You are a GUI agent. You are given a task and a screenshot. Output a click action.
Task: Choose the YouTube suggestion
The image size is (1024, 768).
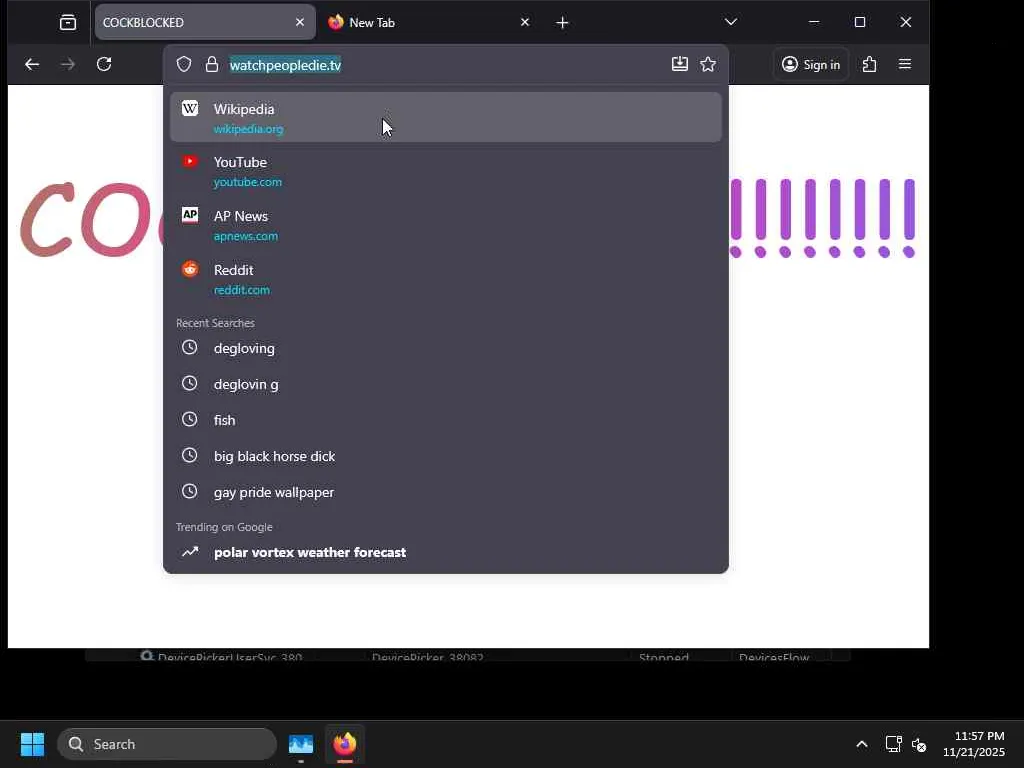pos(445,171)
